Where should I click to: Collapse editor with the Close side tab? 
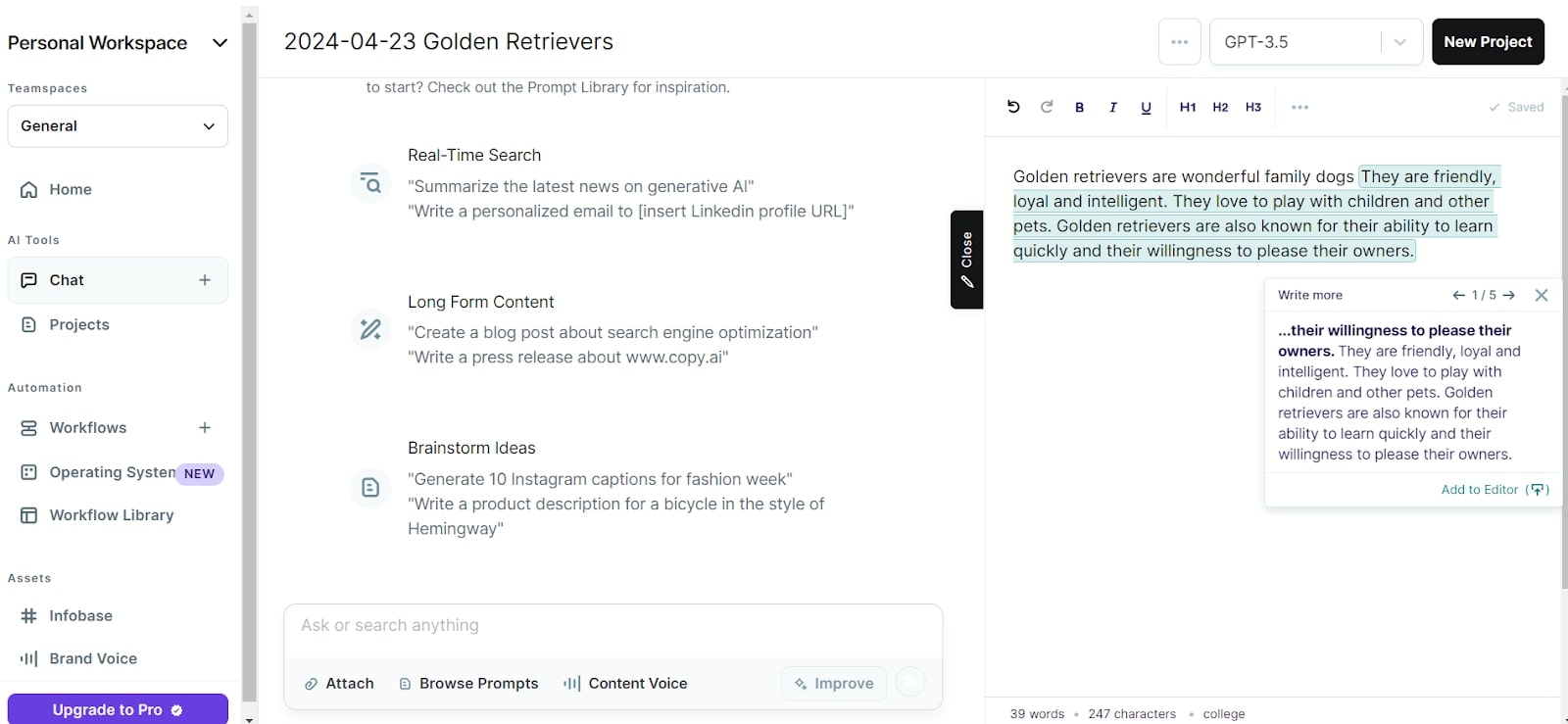(967, 260)
